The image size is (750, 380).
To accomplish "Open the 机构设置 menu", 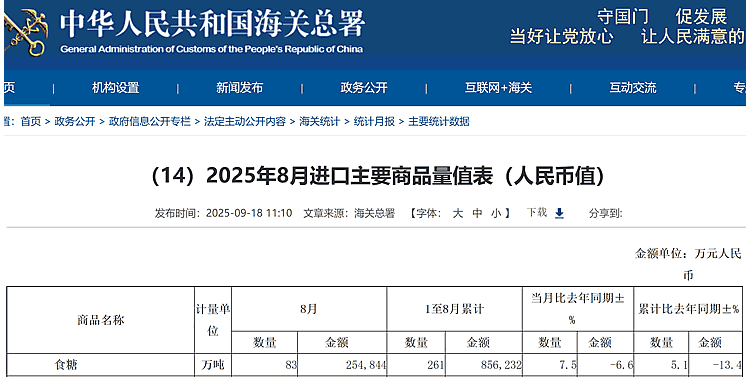I will pyautogui.click(x=116, y=88).
